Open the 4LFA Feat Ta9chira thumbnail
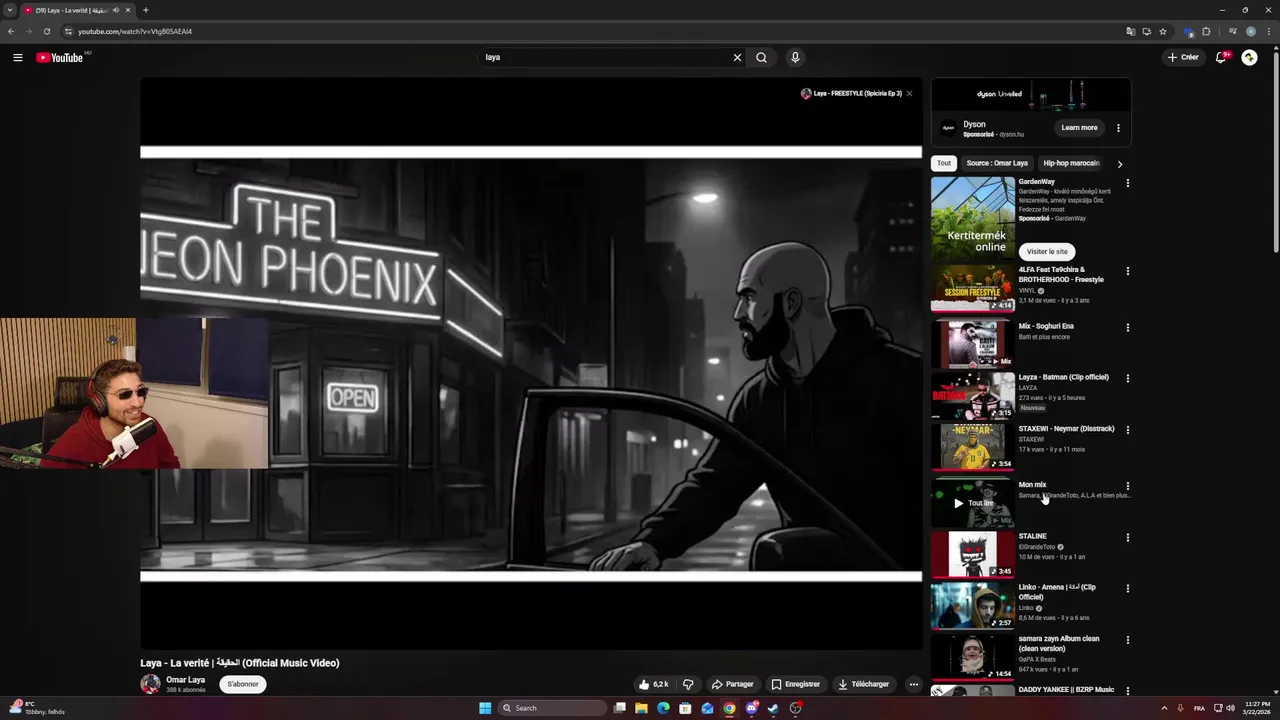 click(973, 289)
